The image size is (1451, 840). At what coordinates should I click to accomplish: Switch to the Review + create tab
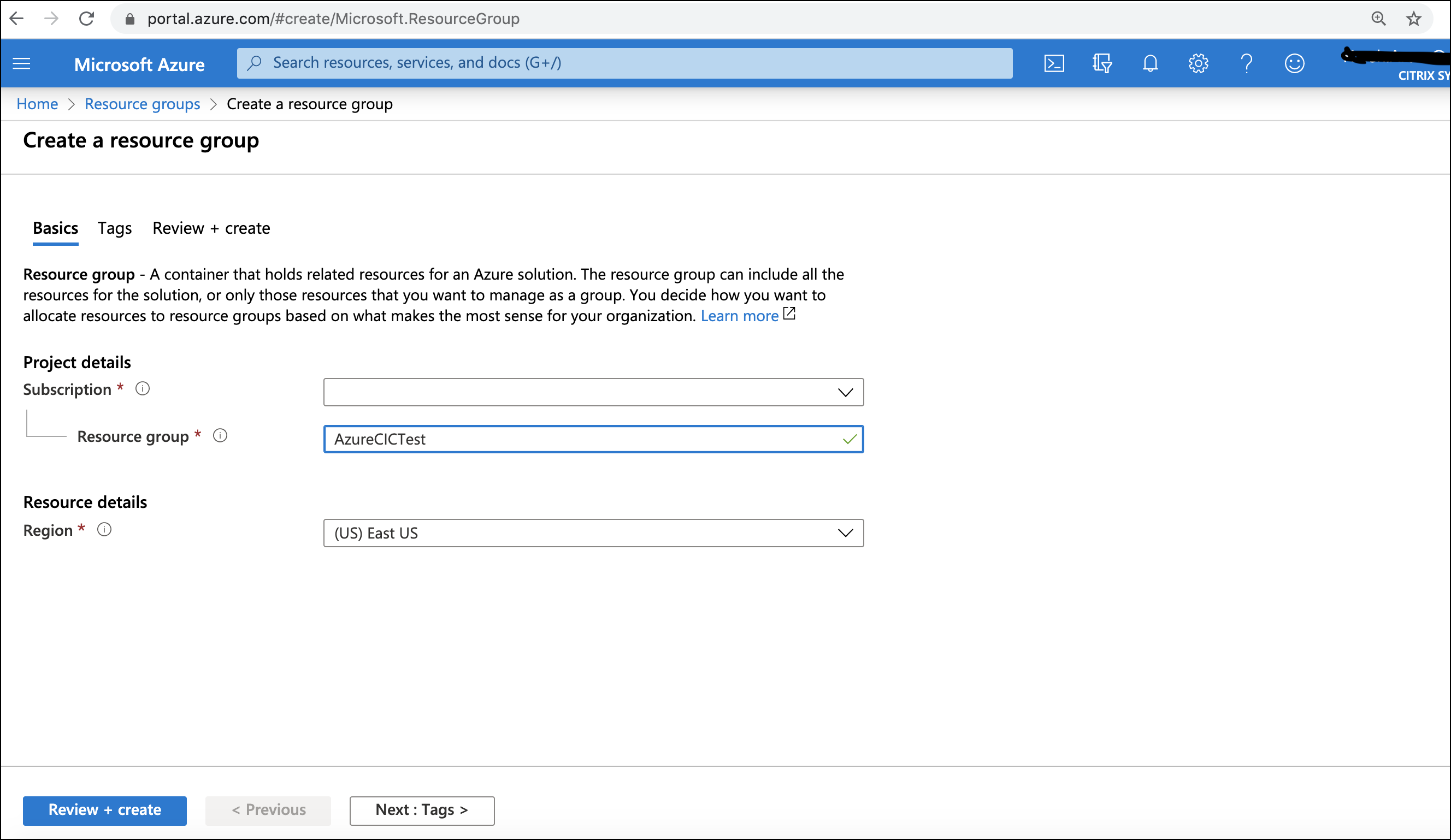tap(211, 228)
